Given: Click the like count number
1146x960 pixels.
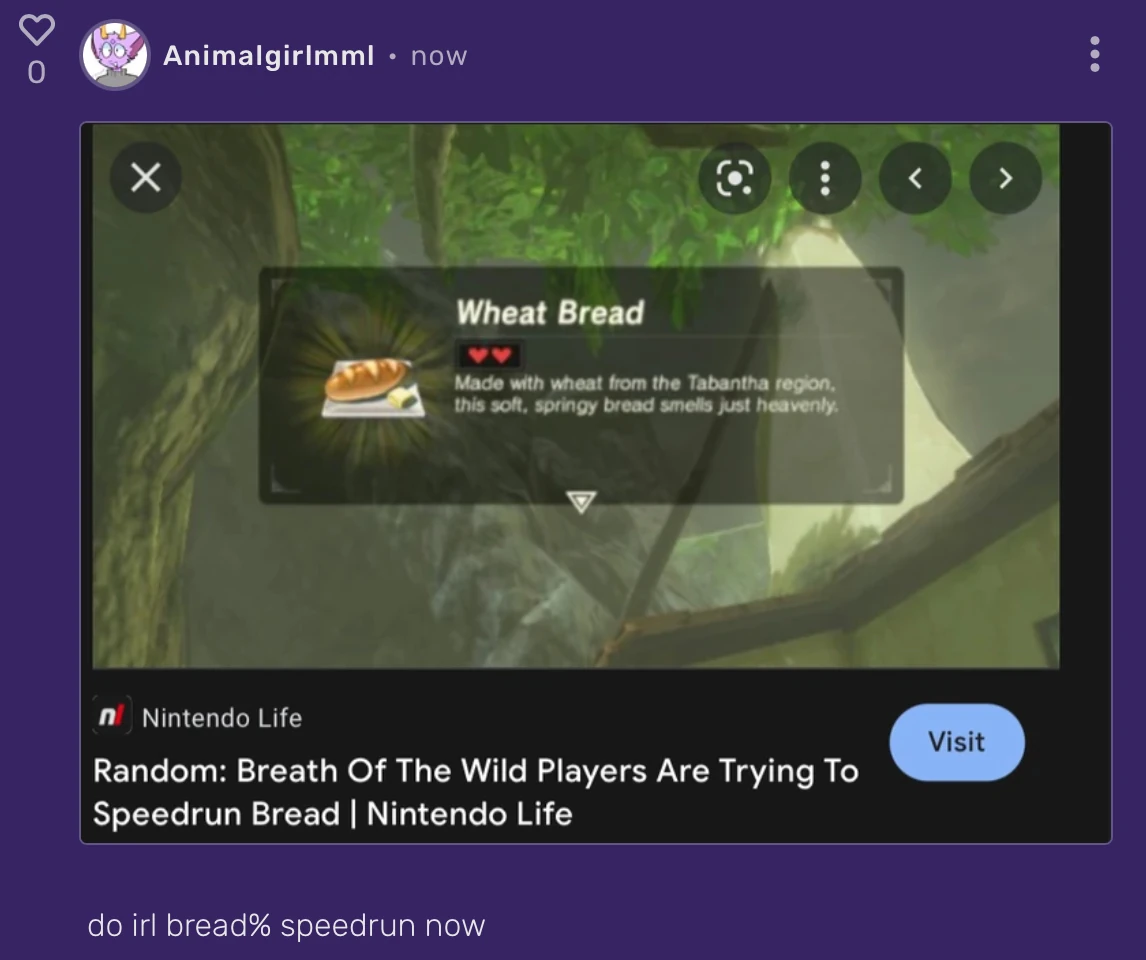Looking at the screenshot, I should 37,72.
